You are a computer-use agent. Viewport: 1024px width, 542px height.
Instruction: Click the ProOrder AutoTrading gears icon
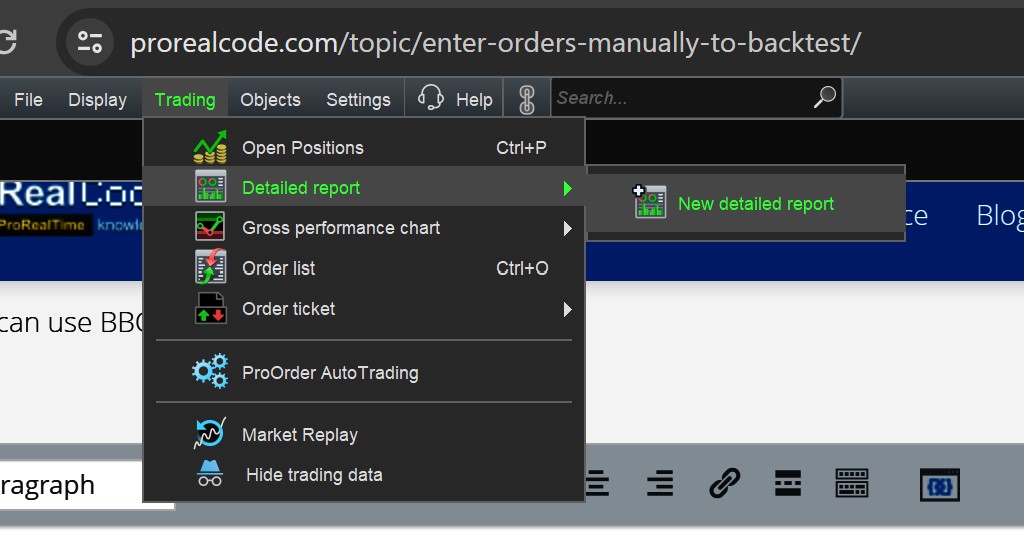pos(210,373)
